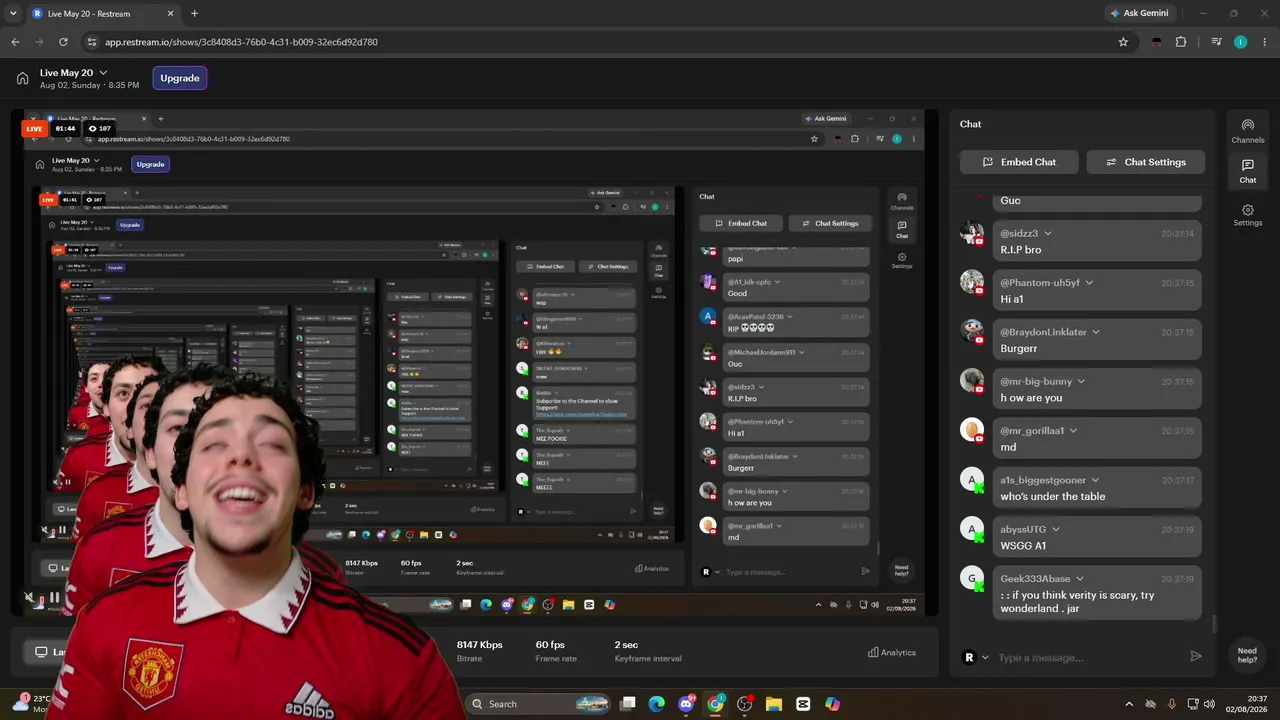Open Copilot from the taskbar
1280x720 pixels.
click(832, 704)
